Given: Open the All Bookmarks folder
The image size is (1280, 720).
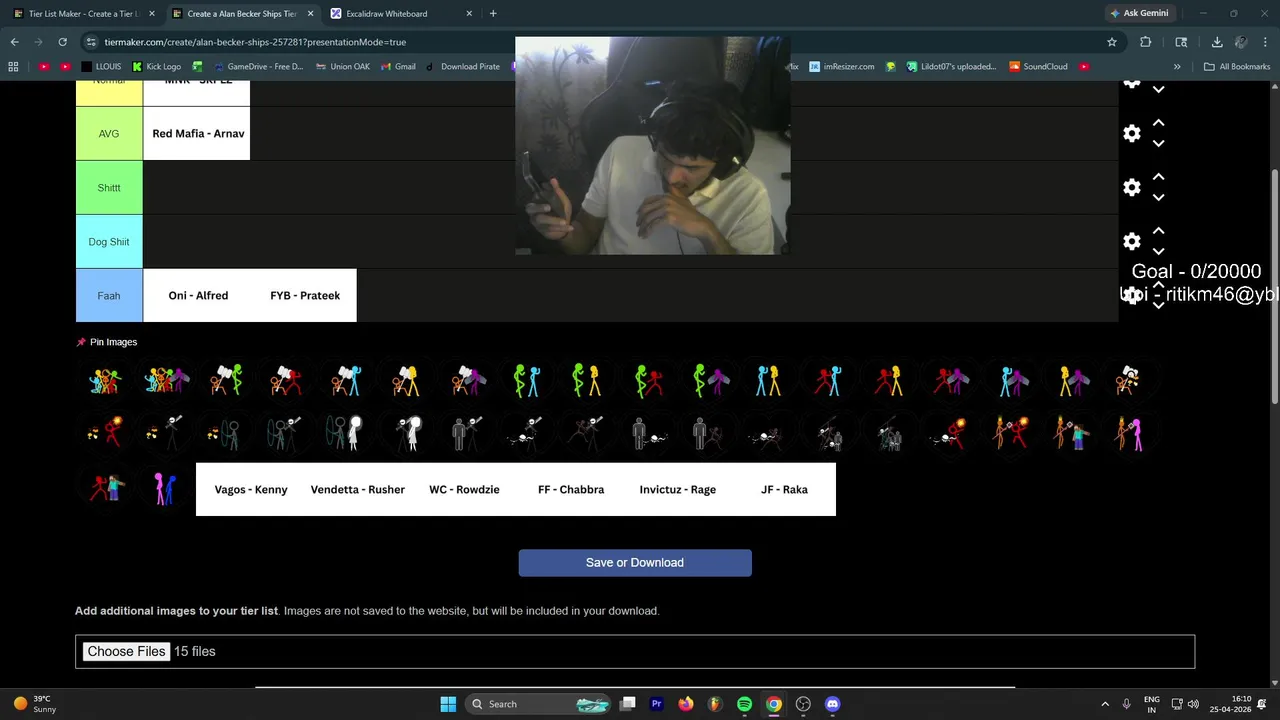Looking at the screenshot, I should [1237, 67].
